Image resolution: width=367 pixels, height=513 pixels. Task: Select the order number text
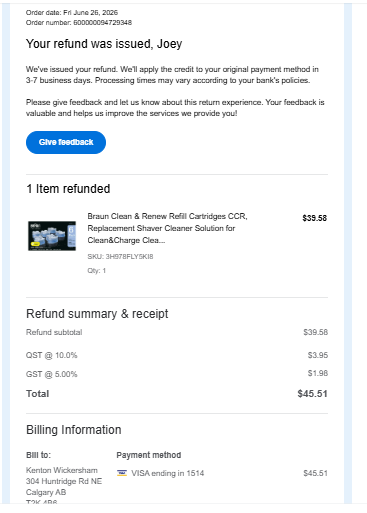tap(79, 23)
